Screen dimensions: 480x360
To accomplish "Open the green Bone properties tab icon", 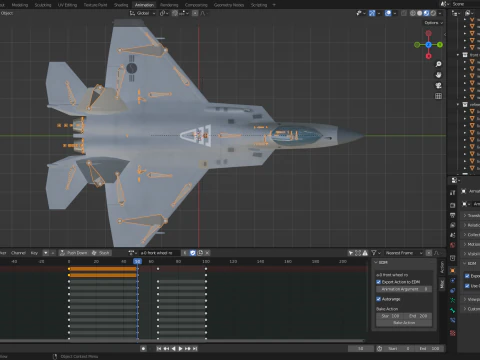I will pos(452,310).
